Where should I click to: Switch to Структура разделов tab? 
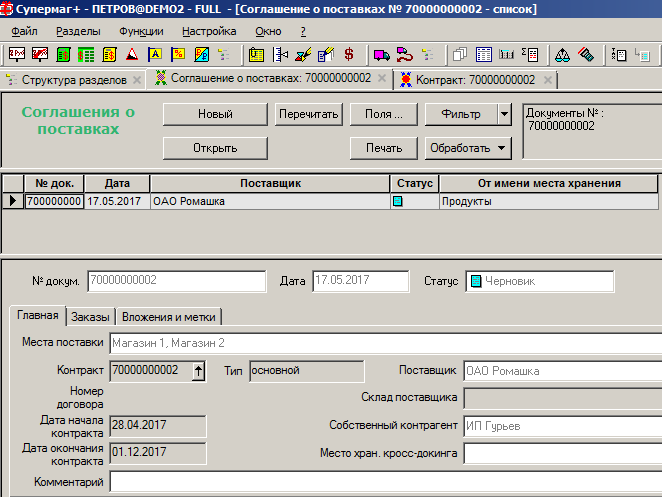point(74,80)
